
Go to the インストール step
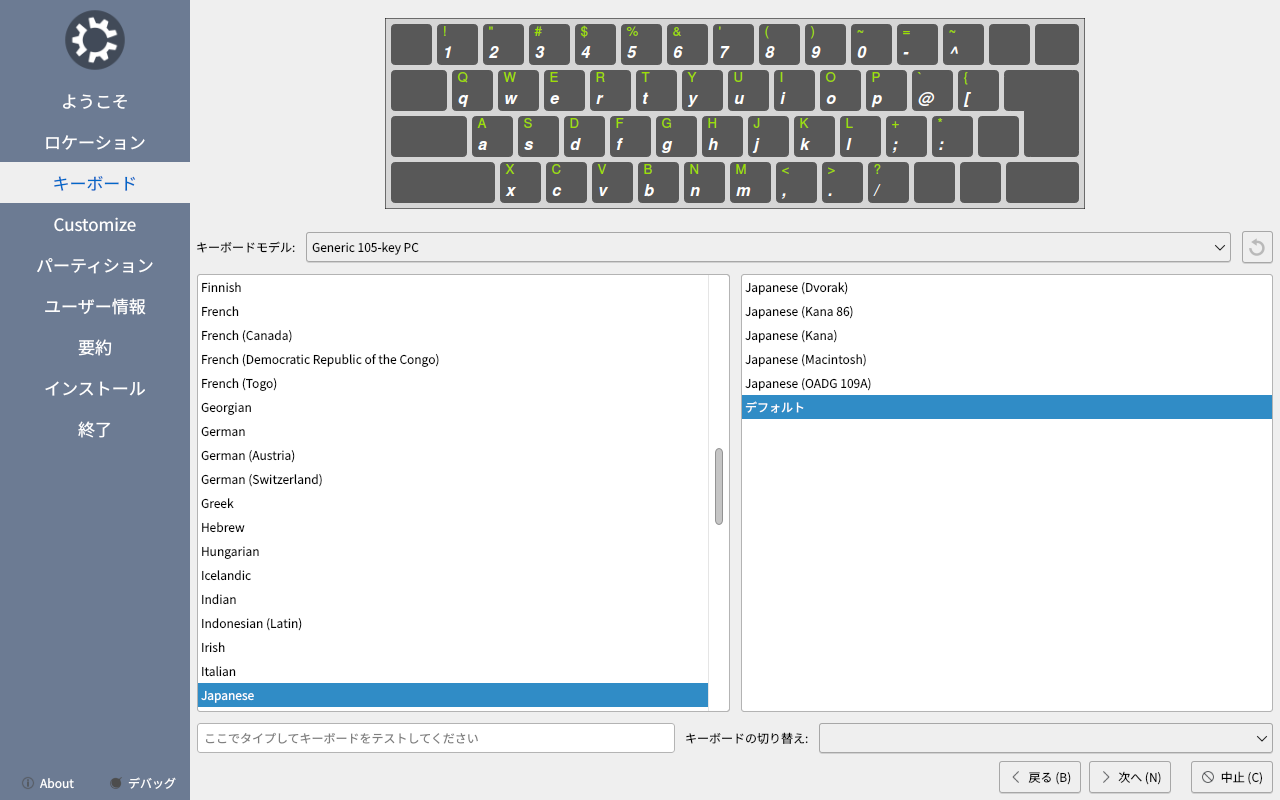click(95, 388)
